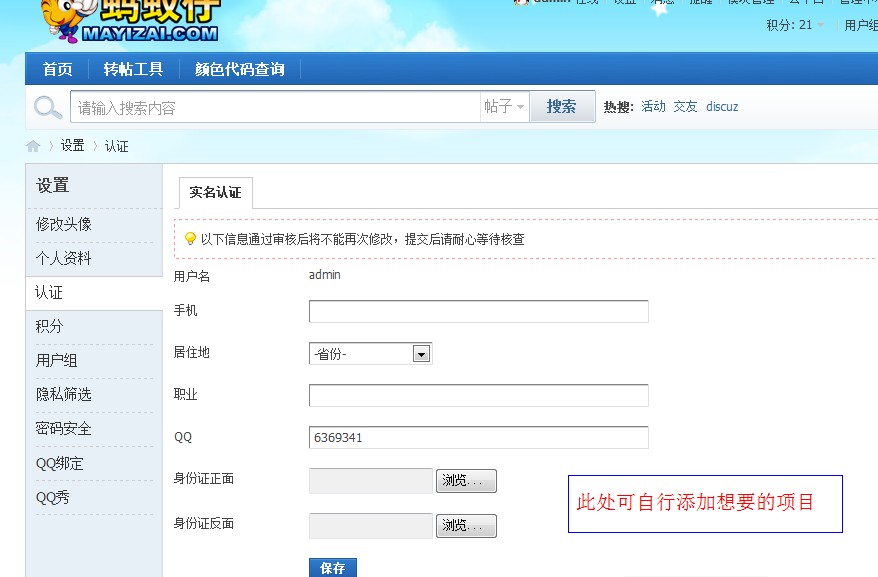Open hot search link 活动

653,106
